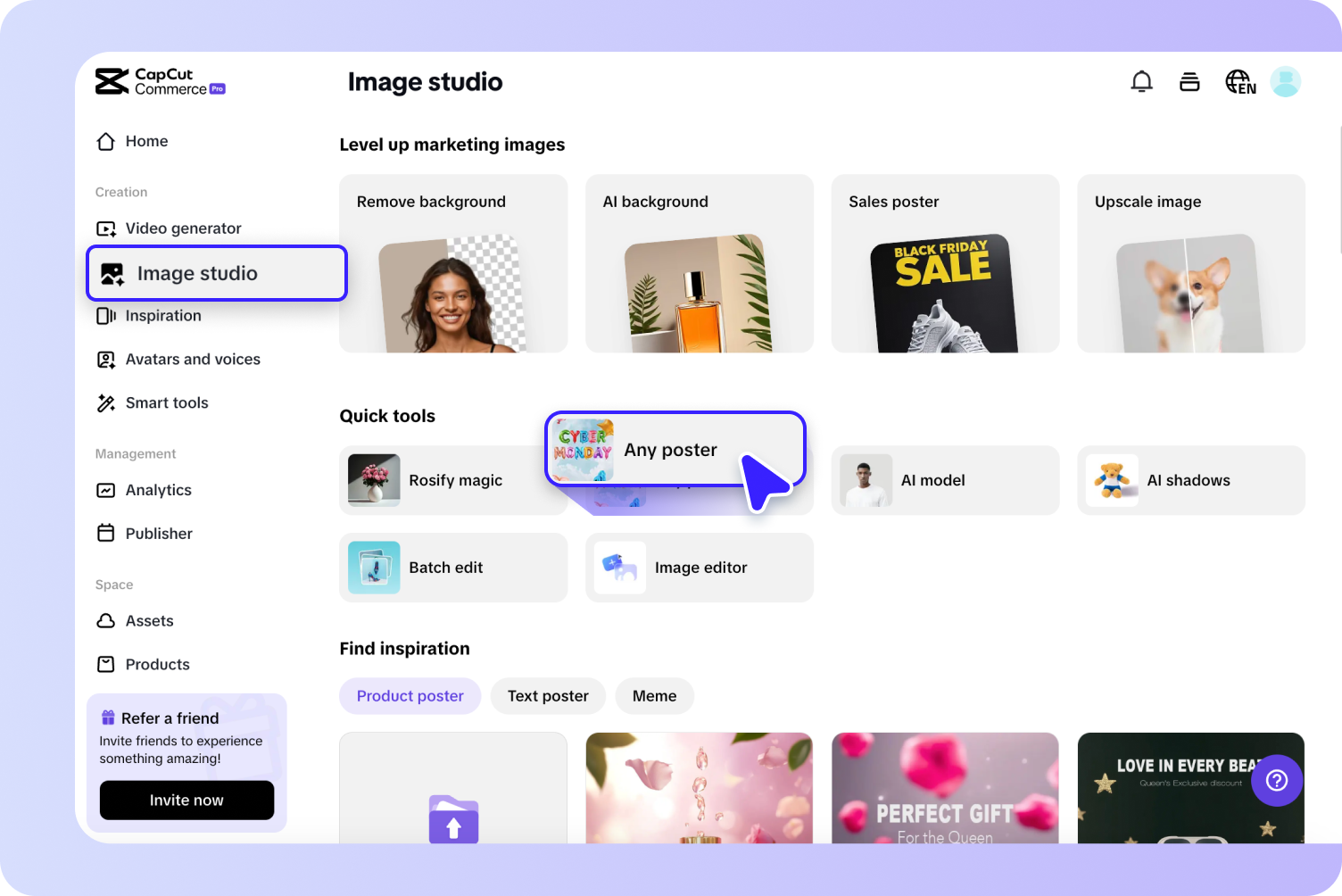Image resolution: width=1342 pixels, height=896 pixels.
Task: Click the Smart tools magic wand icon
Action: point(106,403)
